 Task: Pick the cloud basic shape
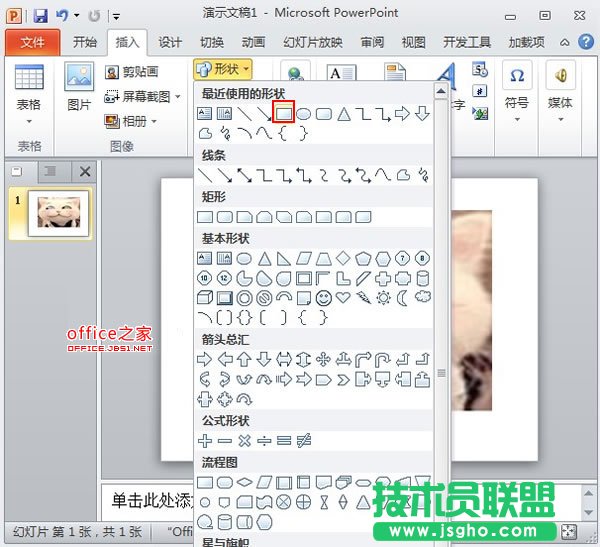(x=422, y=296)
